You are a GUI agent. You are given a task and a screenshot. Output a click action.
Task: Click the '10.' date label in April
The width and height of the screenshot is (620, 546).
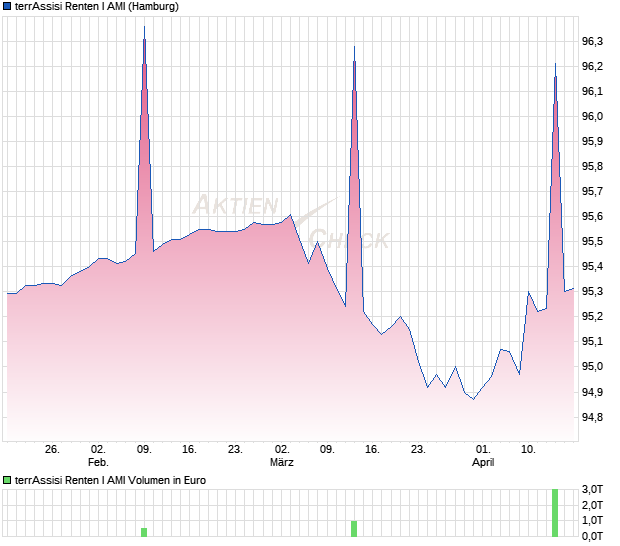click(x=528, y=450)
